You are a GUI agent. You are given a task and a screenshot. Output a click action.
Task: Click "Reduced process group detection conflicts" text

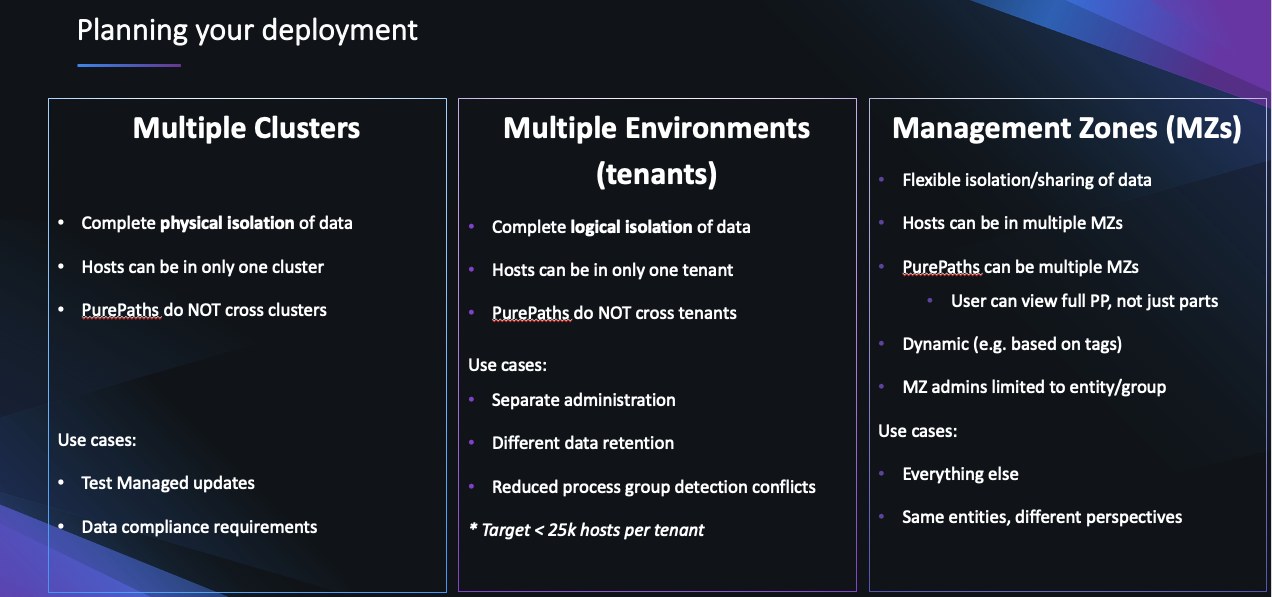pos(653,487)
